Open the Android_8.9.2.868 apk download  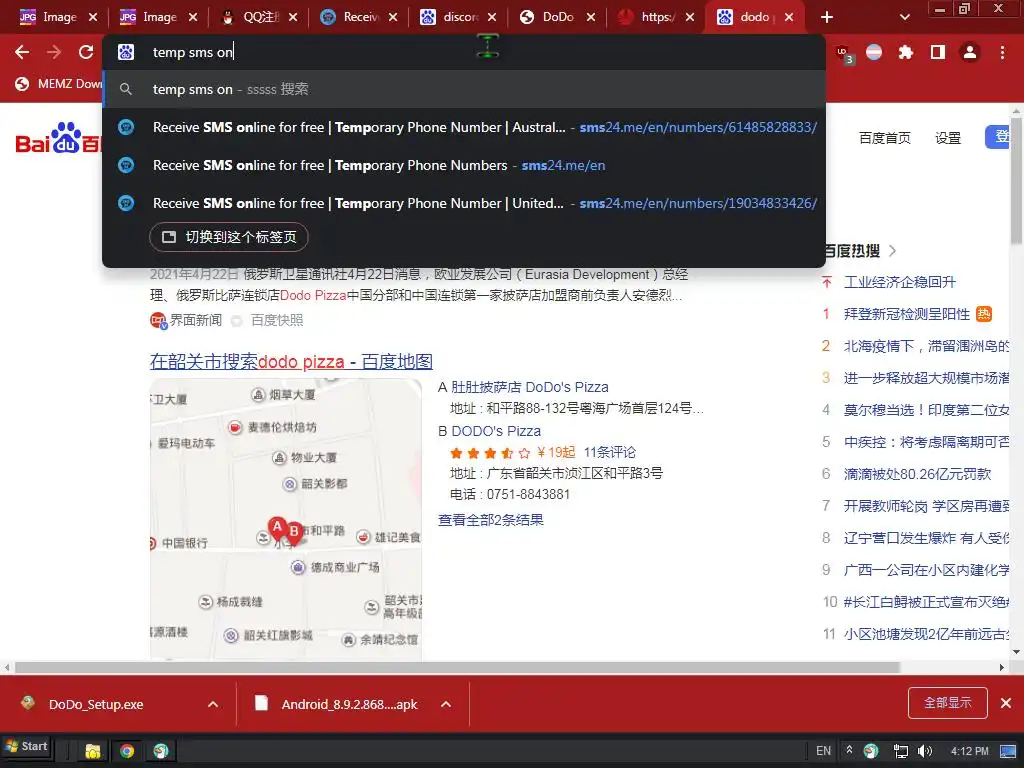click(349, 704)
